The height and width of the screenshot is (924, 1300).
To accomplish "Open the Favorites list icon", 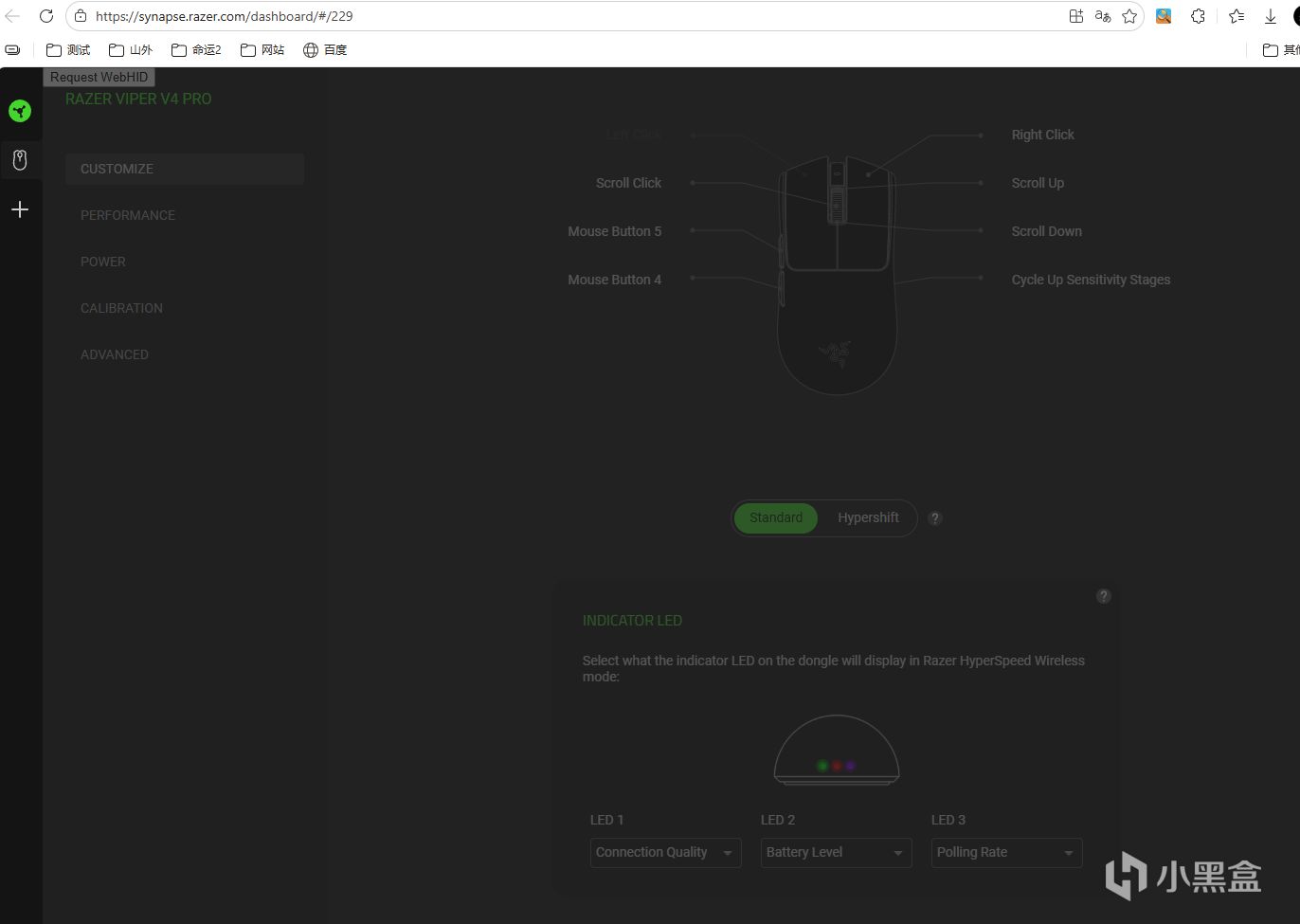I will point(1237,16).
